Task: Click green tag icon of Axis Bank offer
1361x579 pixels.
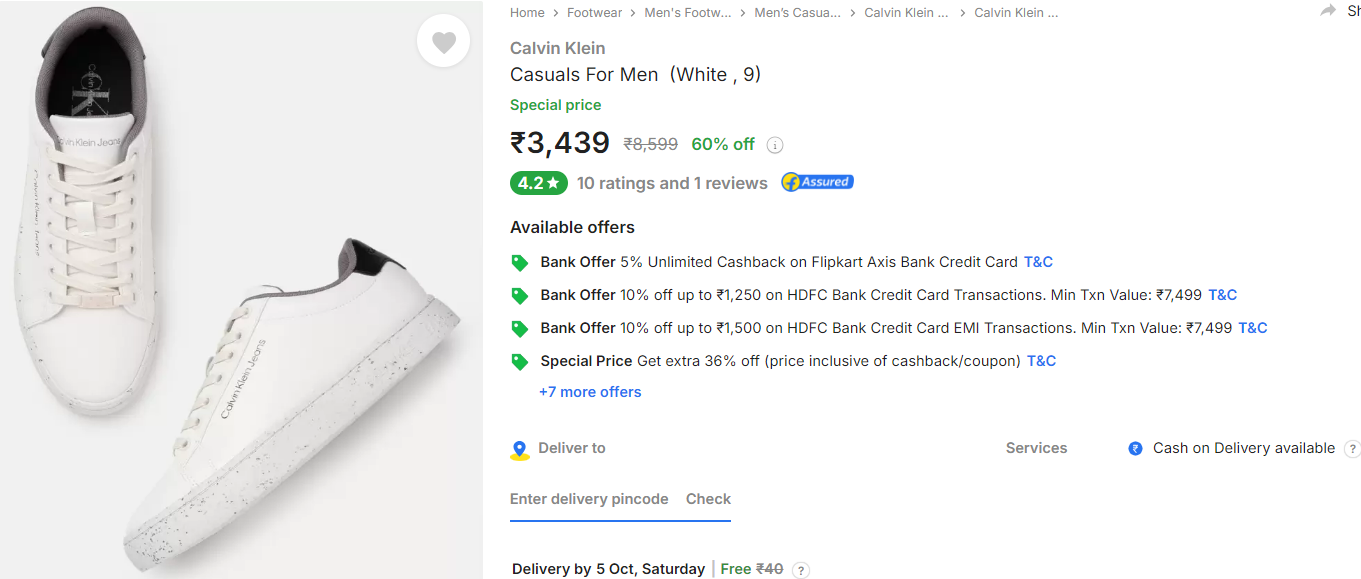Action: [x=519, y=263]
